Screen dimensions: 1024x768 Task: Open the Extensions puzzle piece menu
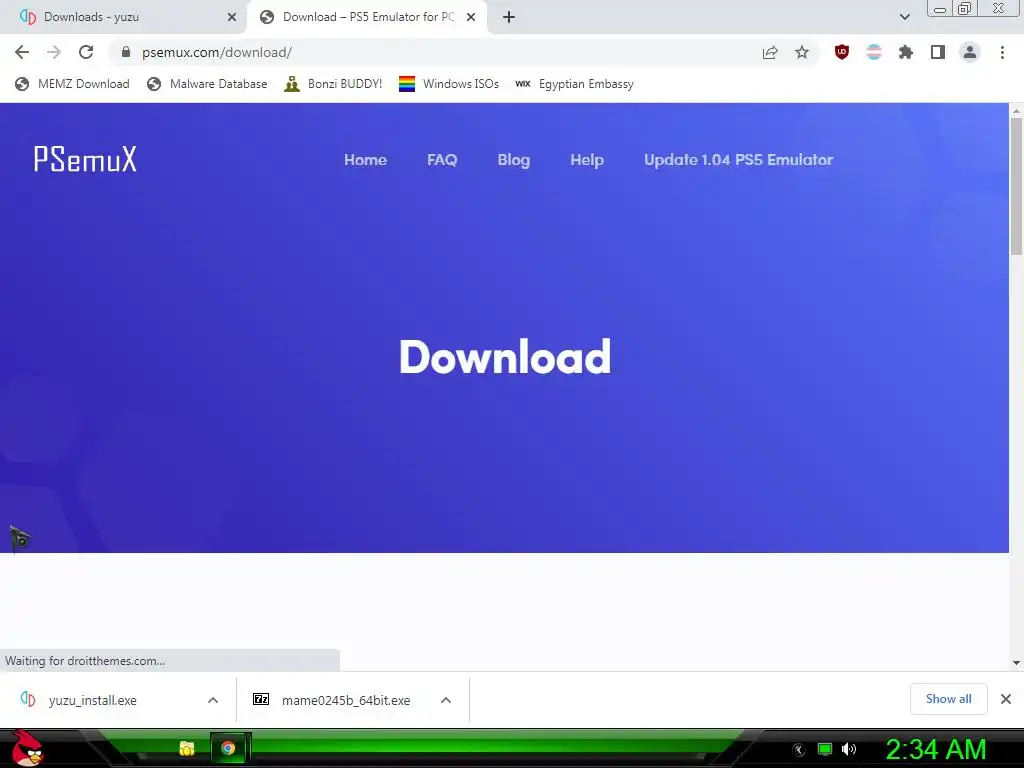coord(906,52)
